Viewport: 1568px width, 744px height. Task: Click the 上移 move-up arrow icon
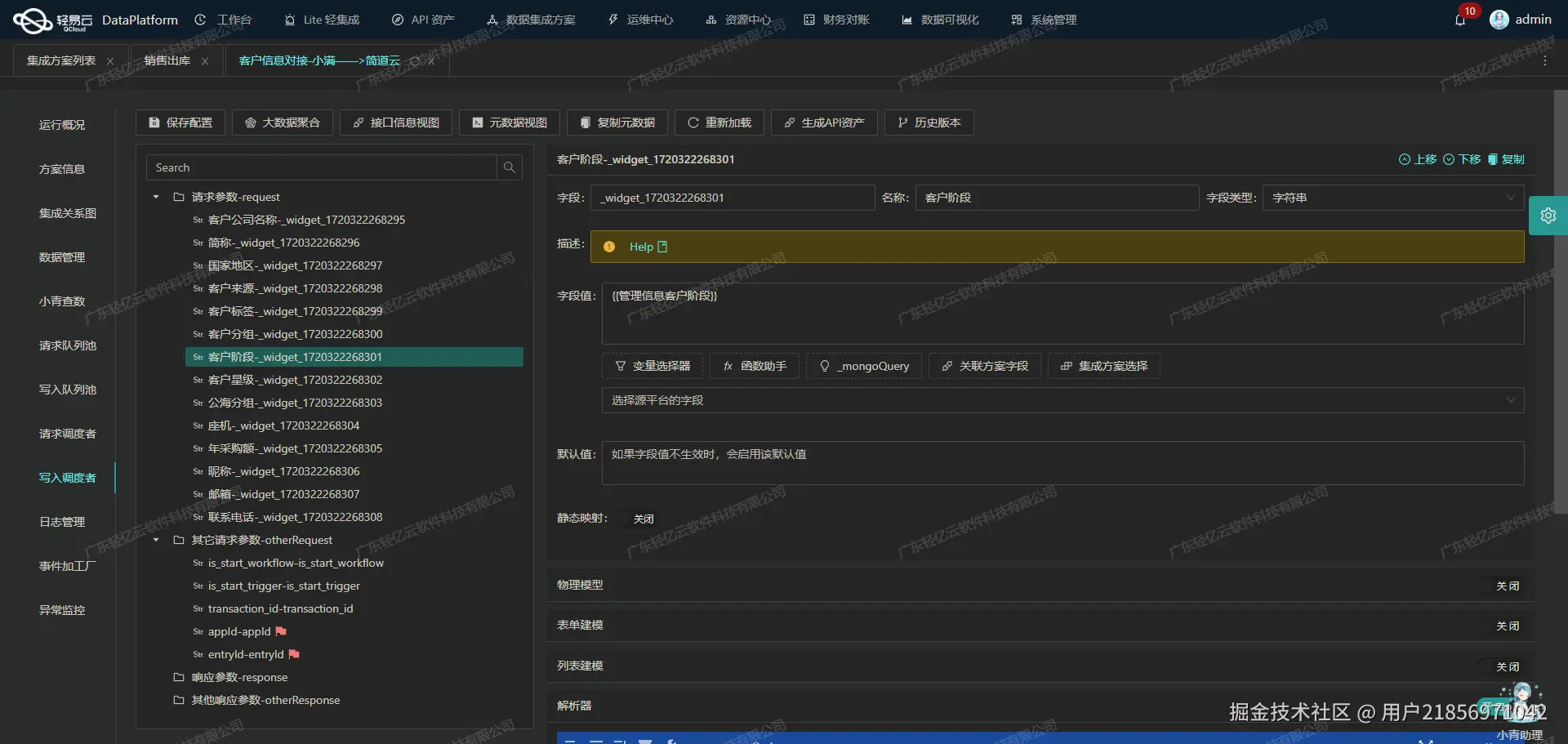[1404, 159]
